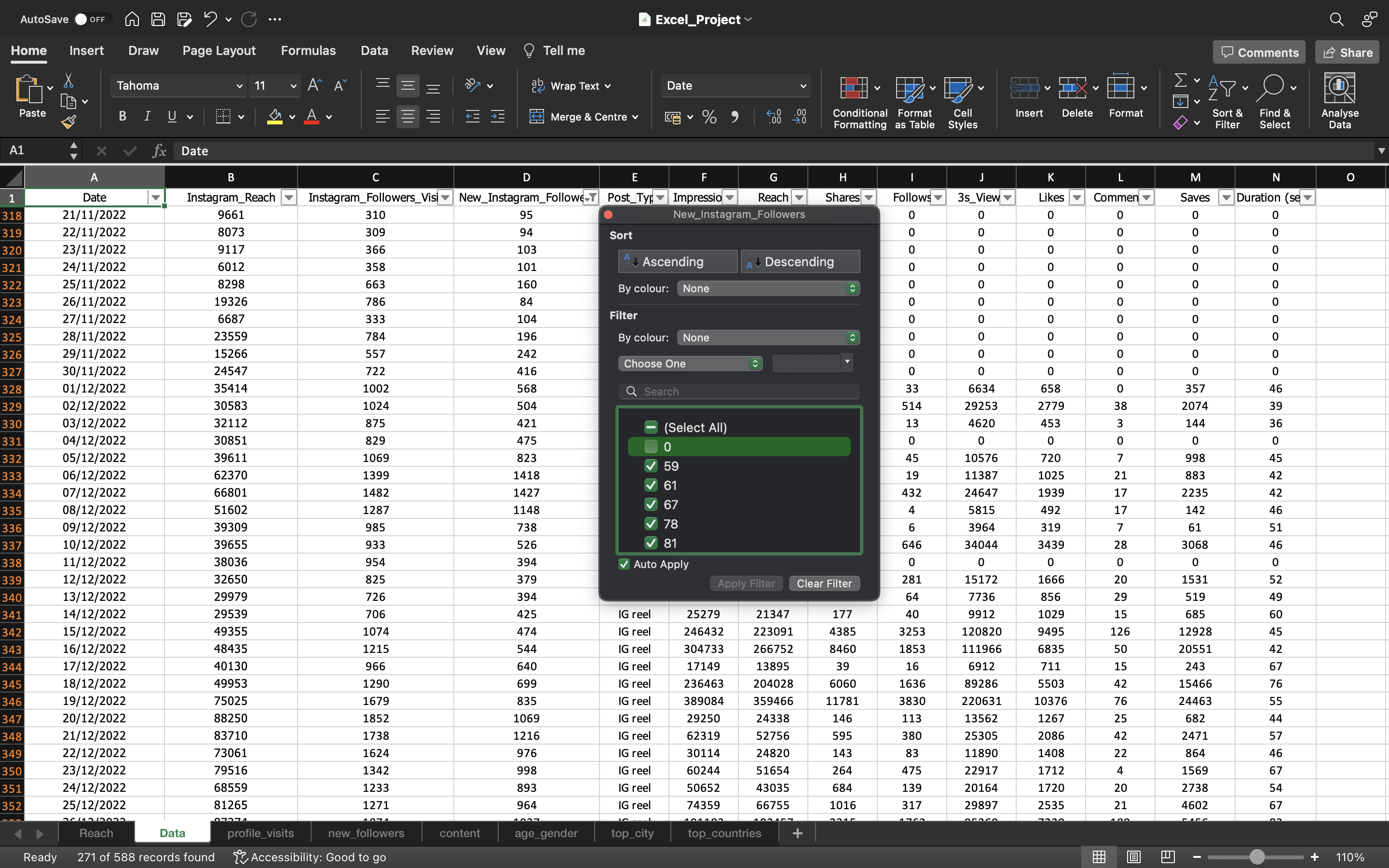Open the Data ribbon tab
This screenshot has height=868, width=1389.
pyautogui.click(x=374, y=51)
